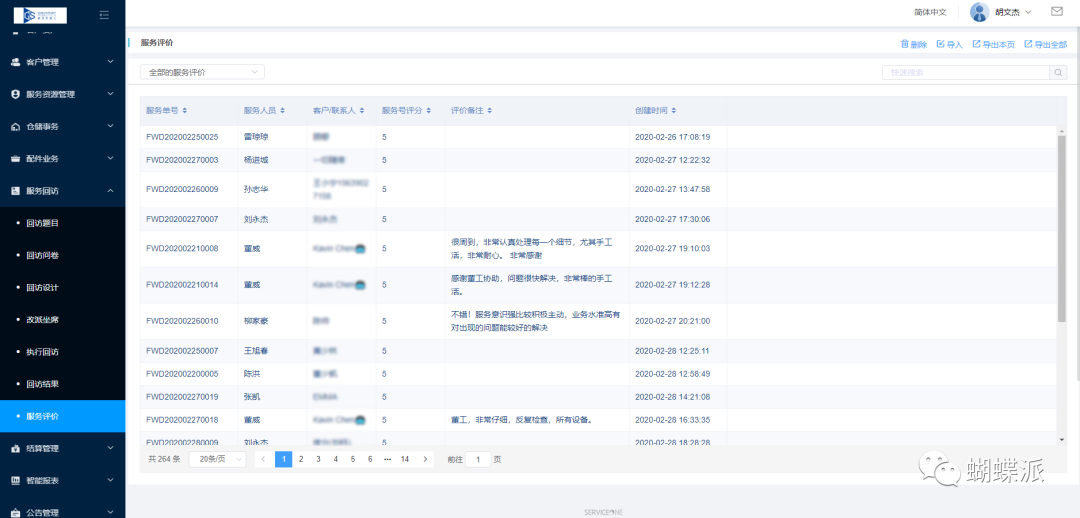
Task: Click the vertical table scrollbar
Action: (1061, 230)
